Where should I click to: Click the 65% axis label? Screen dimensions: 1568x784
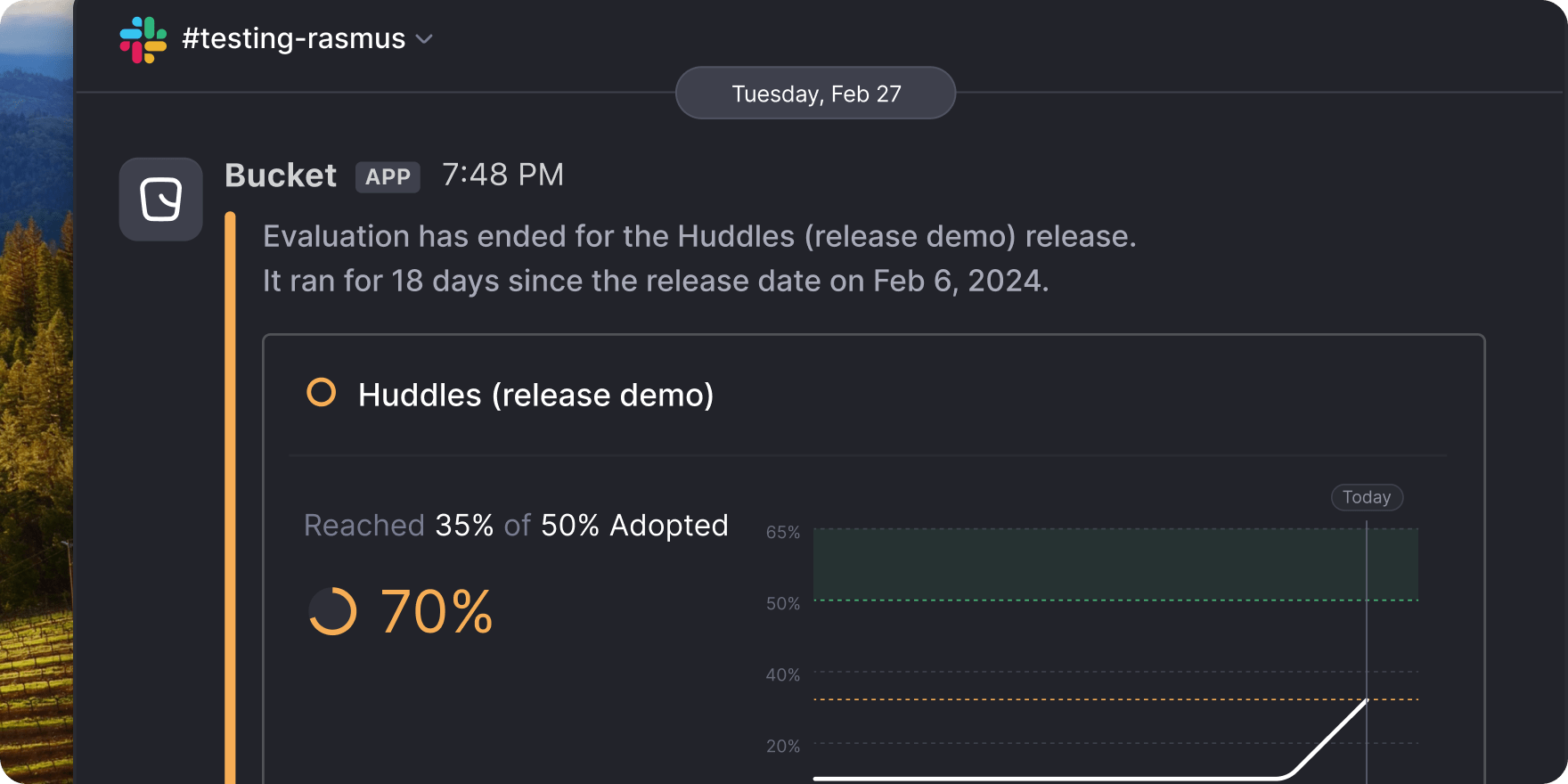[x=783, y=532]
